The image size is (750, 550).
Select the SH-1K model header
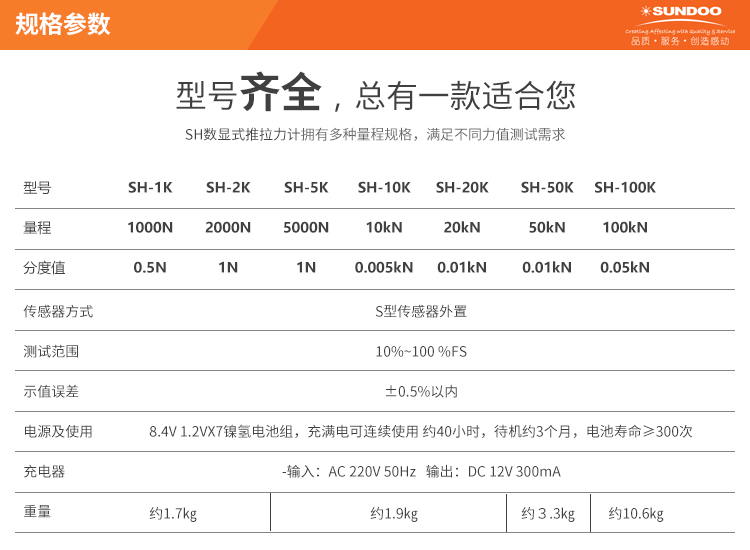pyautogui.click(x=150, y=187)
